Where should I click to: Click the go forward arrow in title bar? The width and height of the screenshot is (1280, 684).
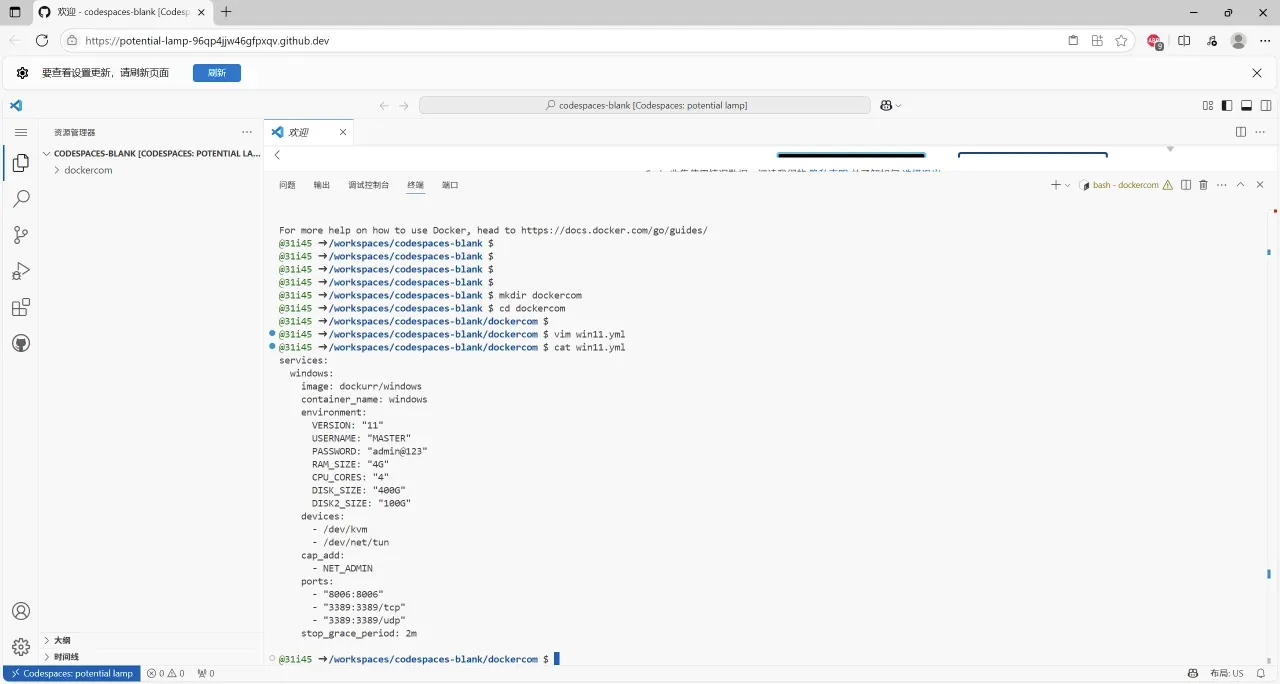tap(404, 105)
